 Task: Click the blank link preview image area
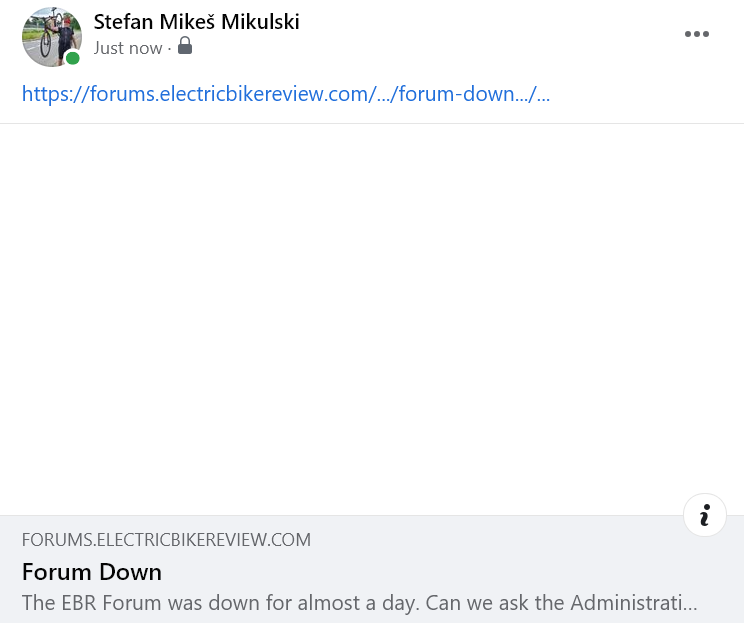(x=372, y=320)
